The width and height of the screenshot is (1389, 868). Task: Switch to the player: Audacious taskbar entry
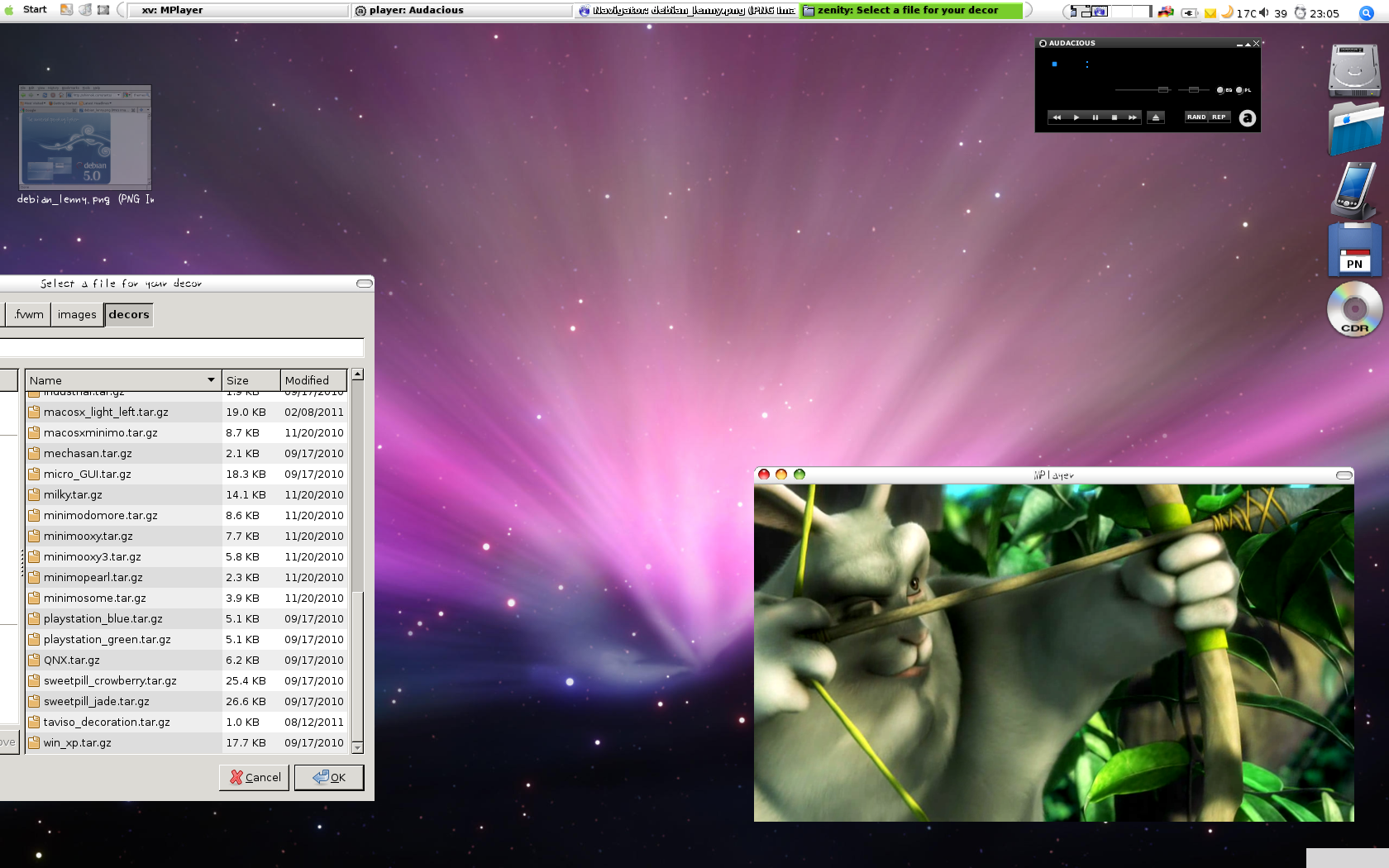pos(462,10)
